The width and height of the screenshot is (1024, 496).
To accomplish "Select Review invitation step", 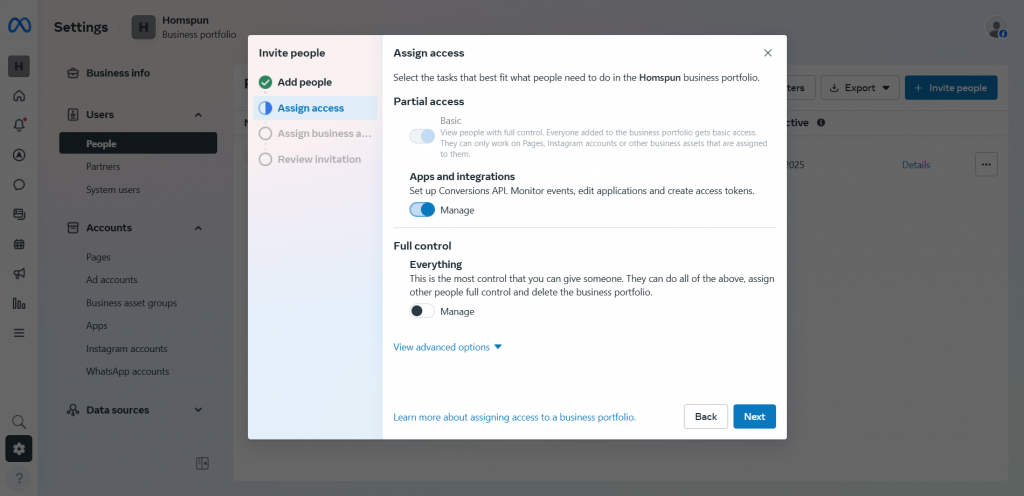I will tap(315, 159).
